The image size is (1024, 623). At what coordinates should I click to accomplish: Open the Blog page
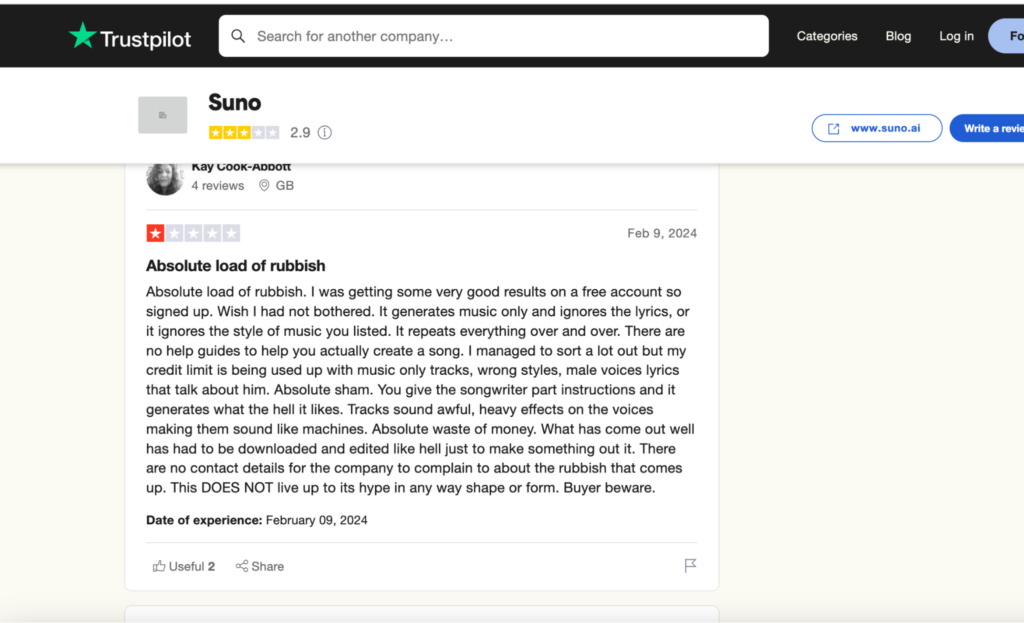898,36
